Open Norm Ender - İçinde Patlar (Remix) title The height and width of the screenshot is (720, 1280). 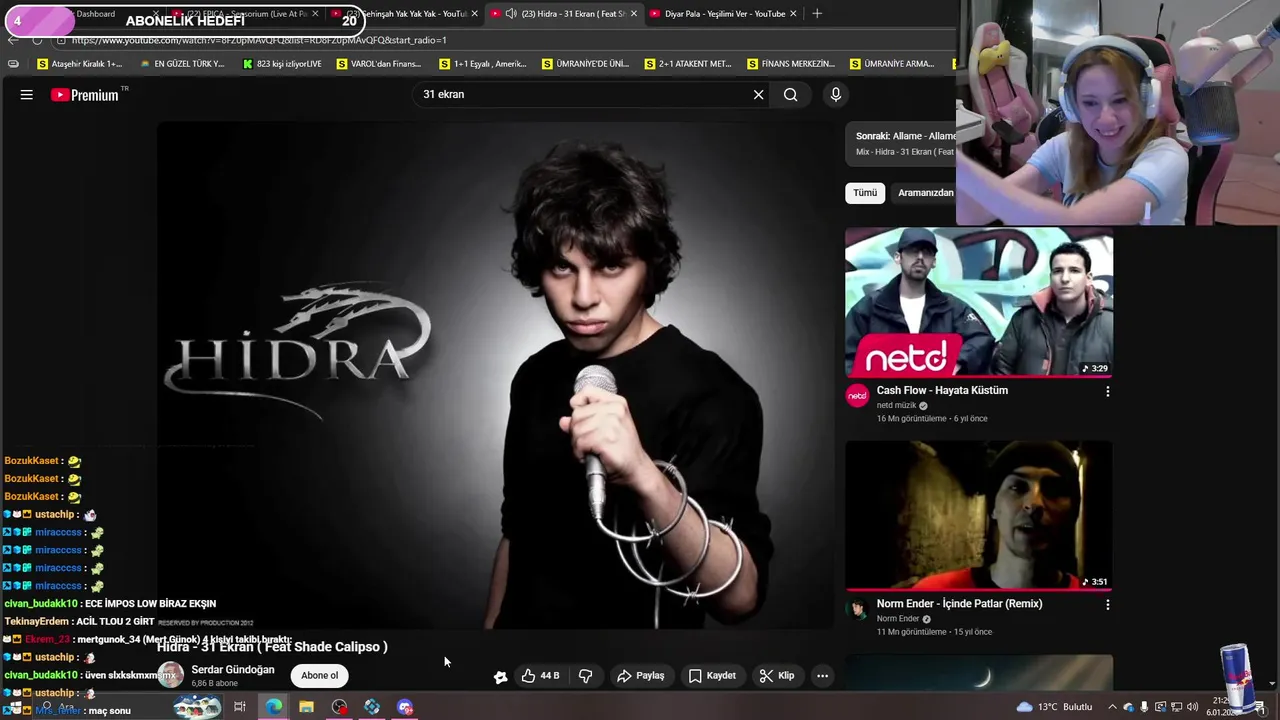point(959,604)
